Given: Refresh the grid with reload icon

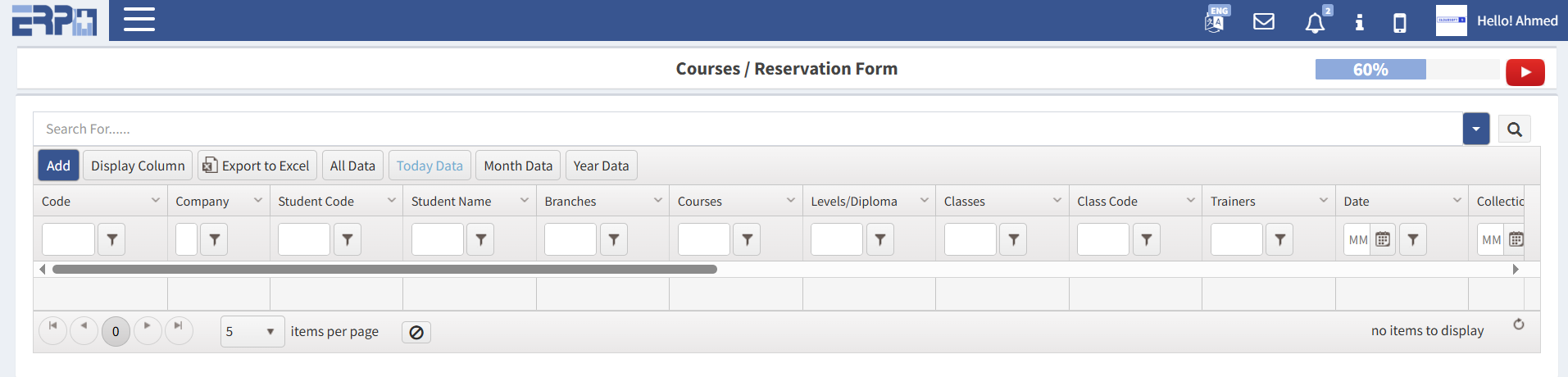Looking at the screenshot, I should (1519, 325).
